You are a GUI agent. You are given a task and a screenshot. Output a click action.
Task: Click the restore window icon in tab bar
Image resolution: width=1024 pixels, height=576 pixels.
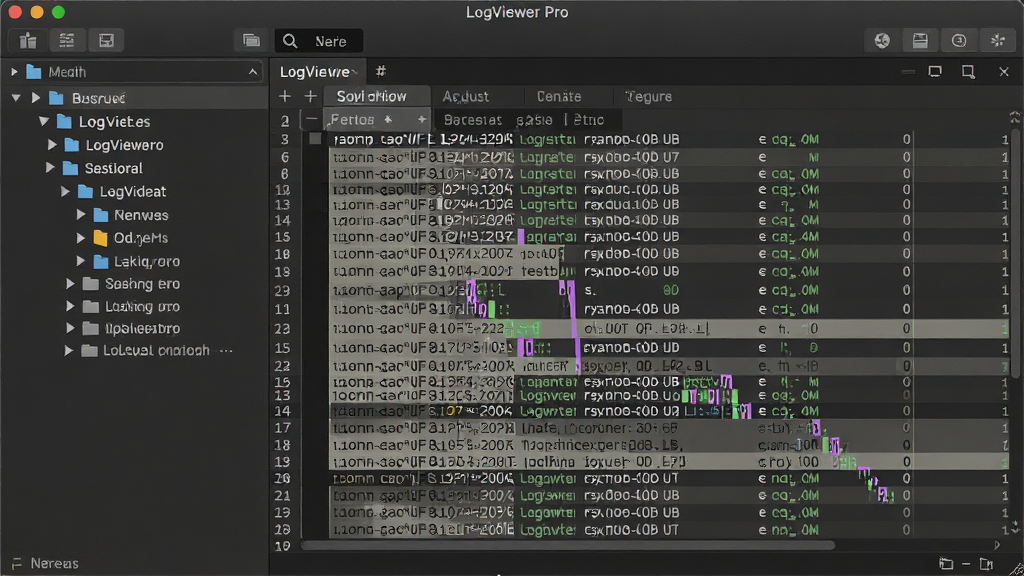coord(935,71)
